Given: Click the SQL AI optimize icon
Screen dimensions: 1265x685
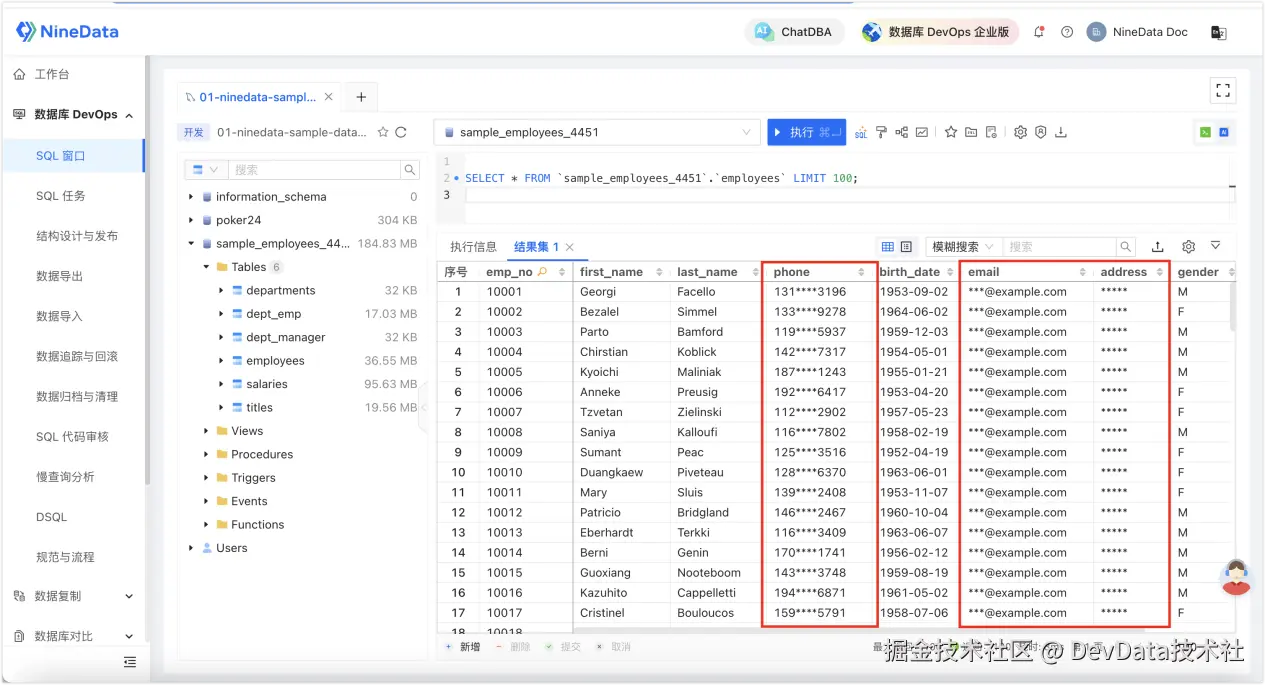Looking at the screenshot, I should coord(861,132).
